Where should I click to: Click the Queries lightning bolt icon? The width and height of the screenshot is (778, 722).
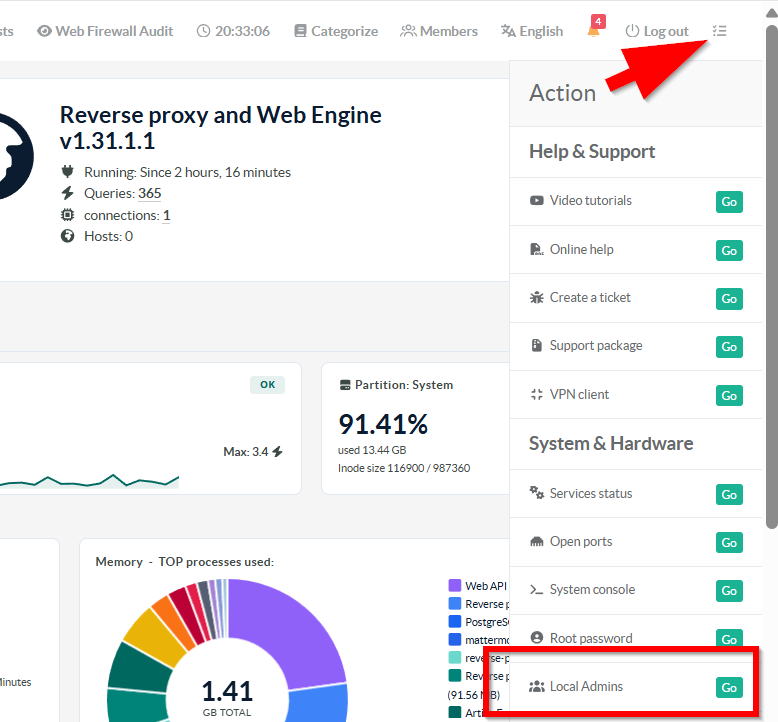click(x=67, y=193)
